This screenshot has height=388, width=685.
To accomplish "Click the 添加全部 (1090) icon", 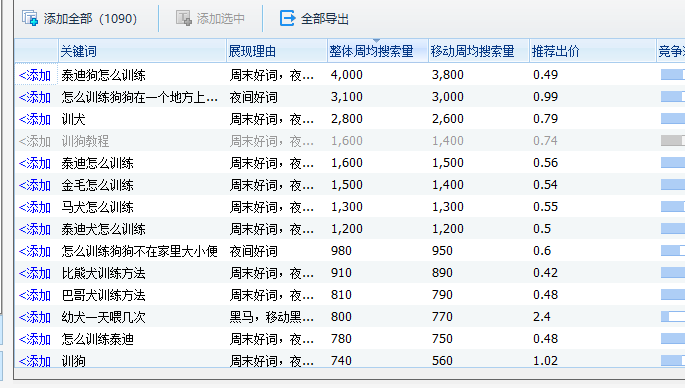I will pos(30,18).
